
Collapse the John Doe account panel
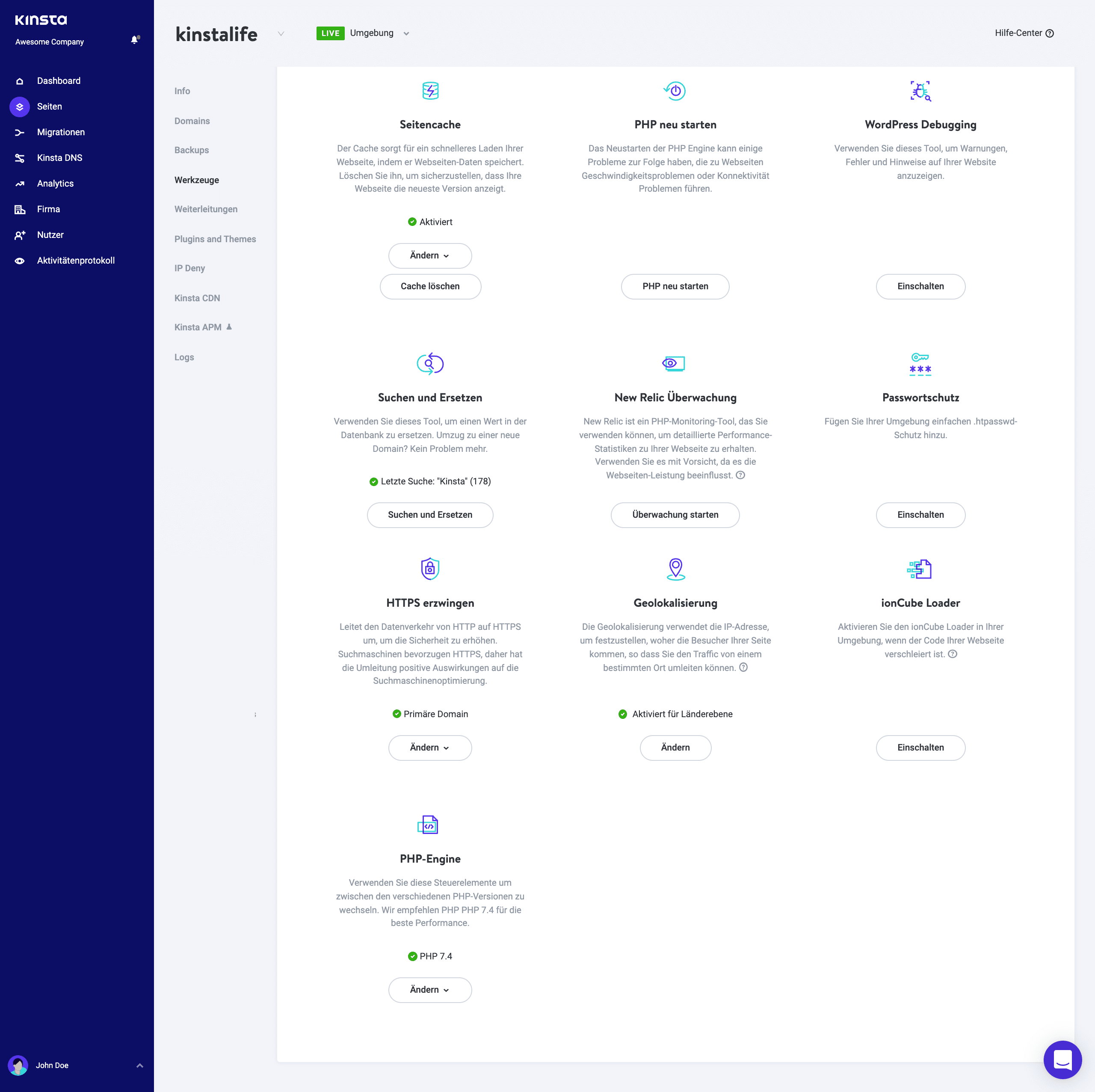point(139,1065)
